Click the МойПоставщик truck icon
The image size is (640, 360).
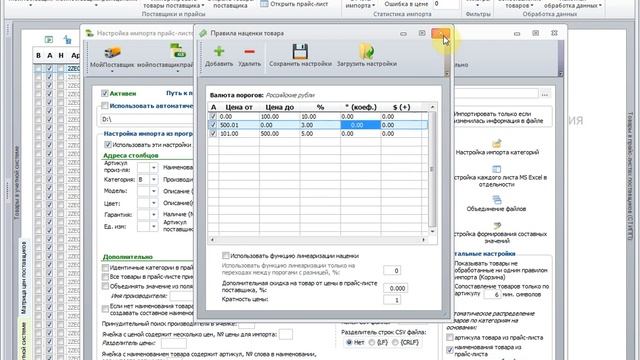tap(112, 52)
